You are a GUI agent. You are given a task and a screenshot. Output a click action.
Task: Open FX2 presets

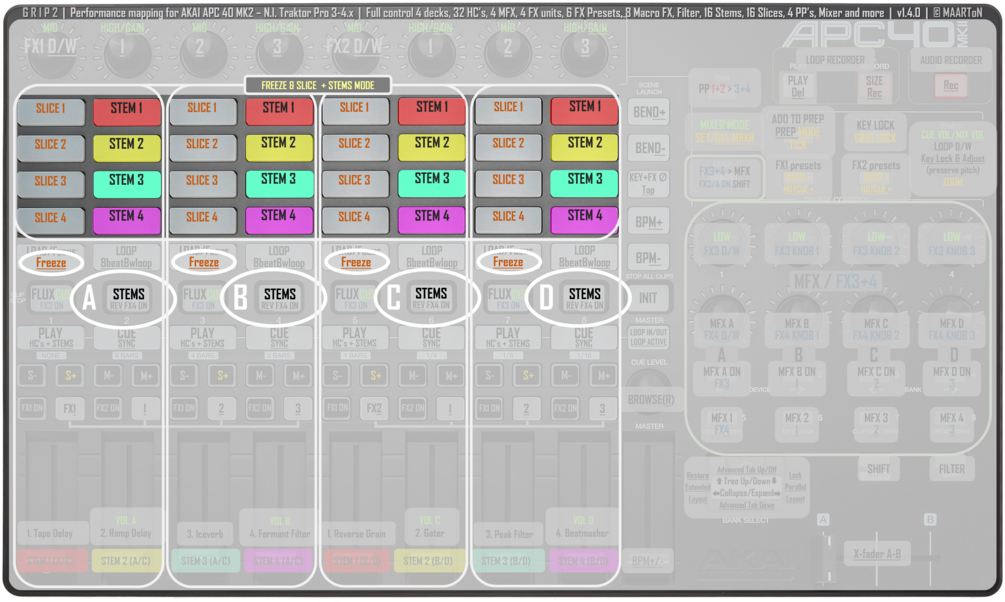click(876, 175)
